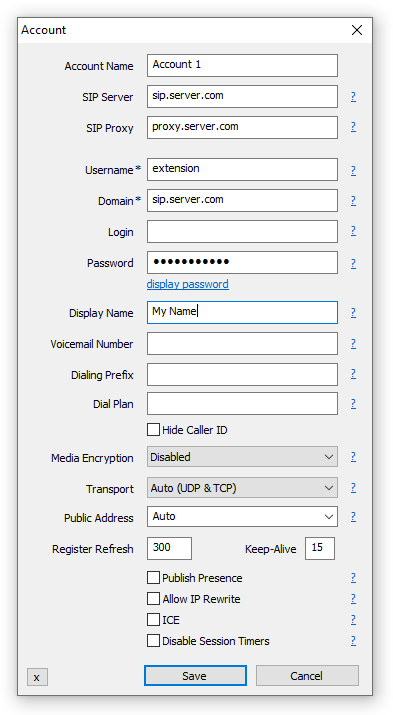This screenshot has height=715, width=393.
Task: Expand the Media Encryption dropdown
Action: tap(242, 457)
